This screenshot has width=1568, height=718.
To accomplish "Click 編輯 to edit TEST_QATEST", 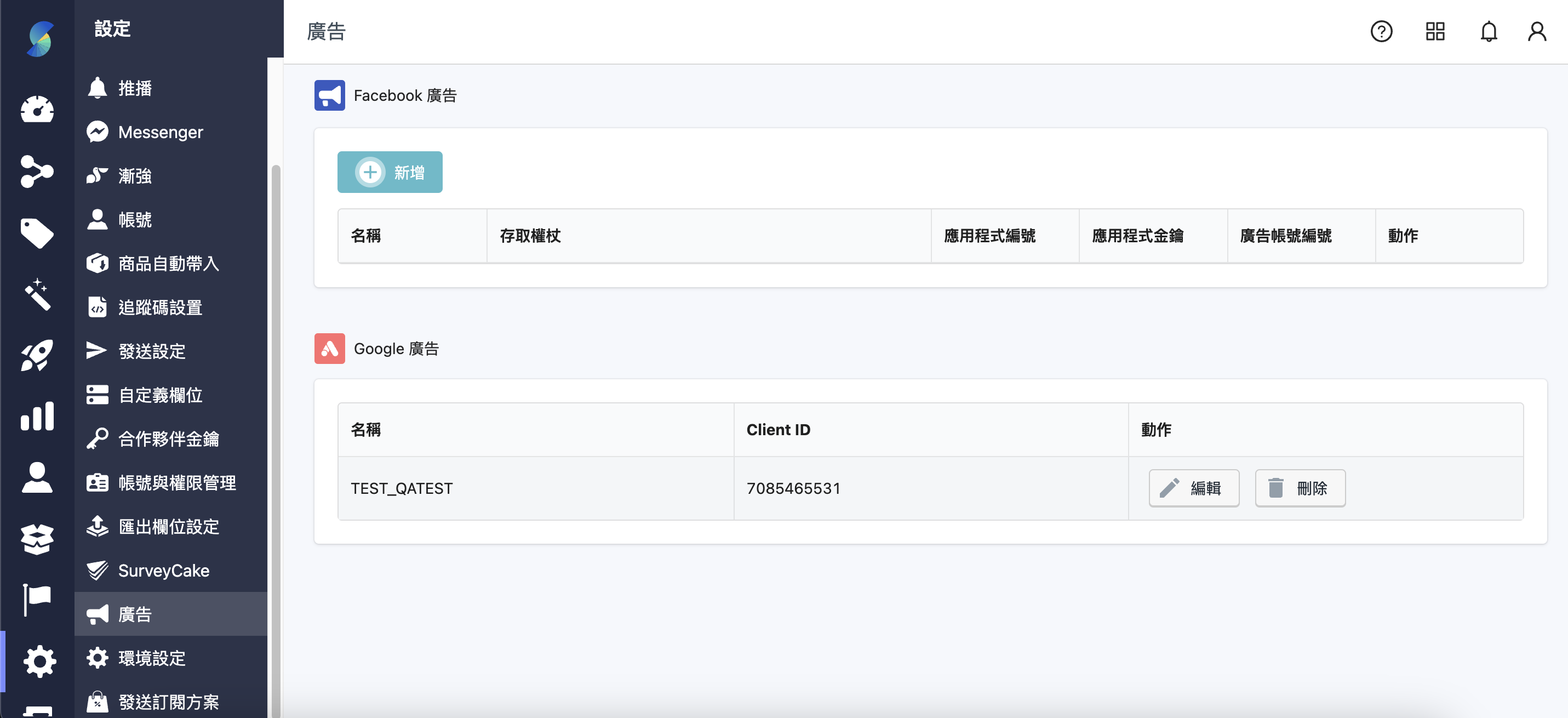I will (1194, 488).
